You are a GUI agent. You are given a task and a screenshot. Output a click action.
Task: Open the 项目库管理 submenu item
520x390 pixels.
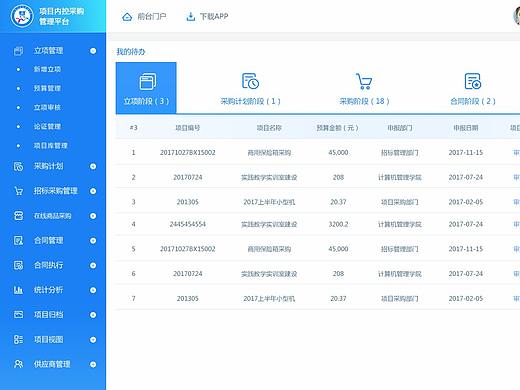50,146
